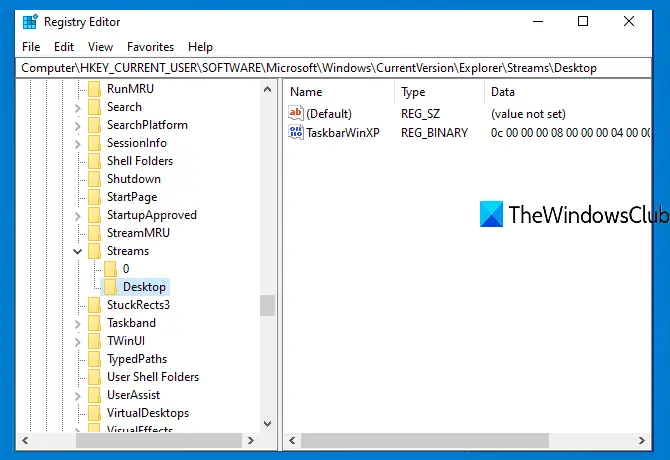Click the registry path address bar
Screen dimensions: 670x460
[x=334, y=68]
